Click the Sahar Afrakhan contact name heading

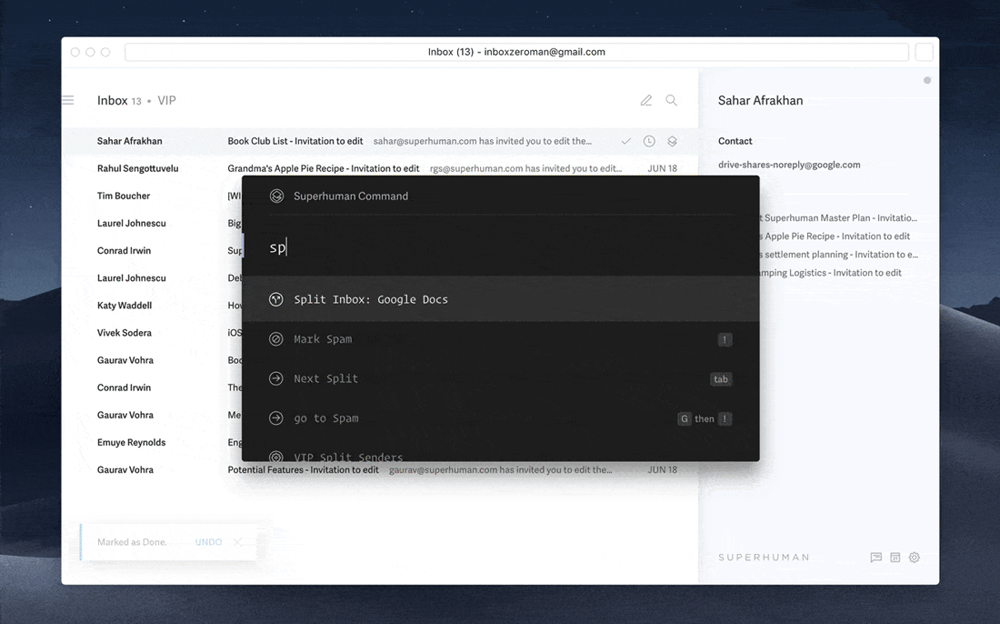(760, 100)
